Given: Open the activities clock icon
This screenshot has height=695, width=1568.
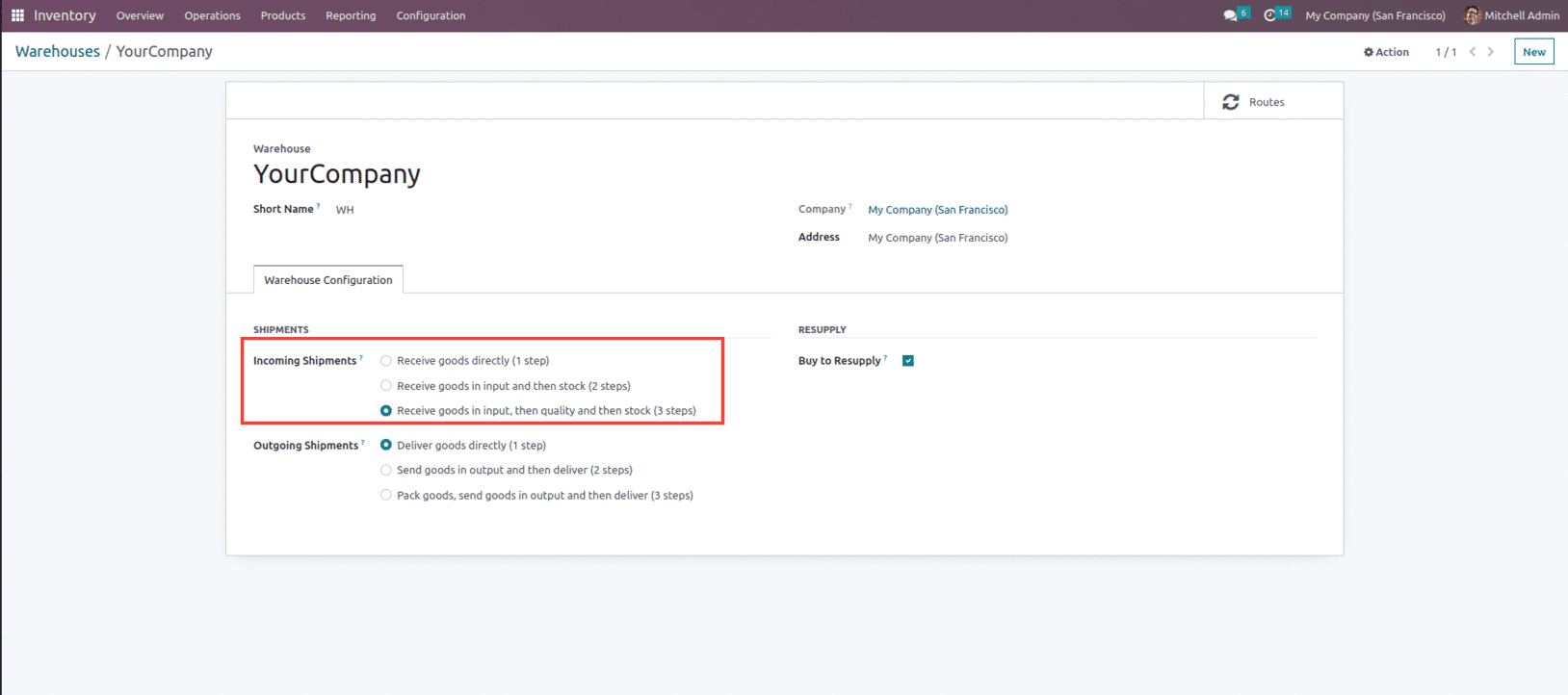Looking at the screenshot, I should click(1269, 15).
